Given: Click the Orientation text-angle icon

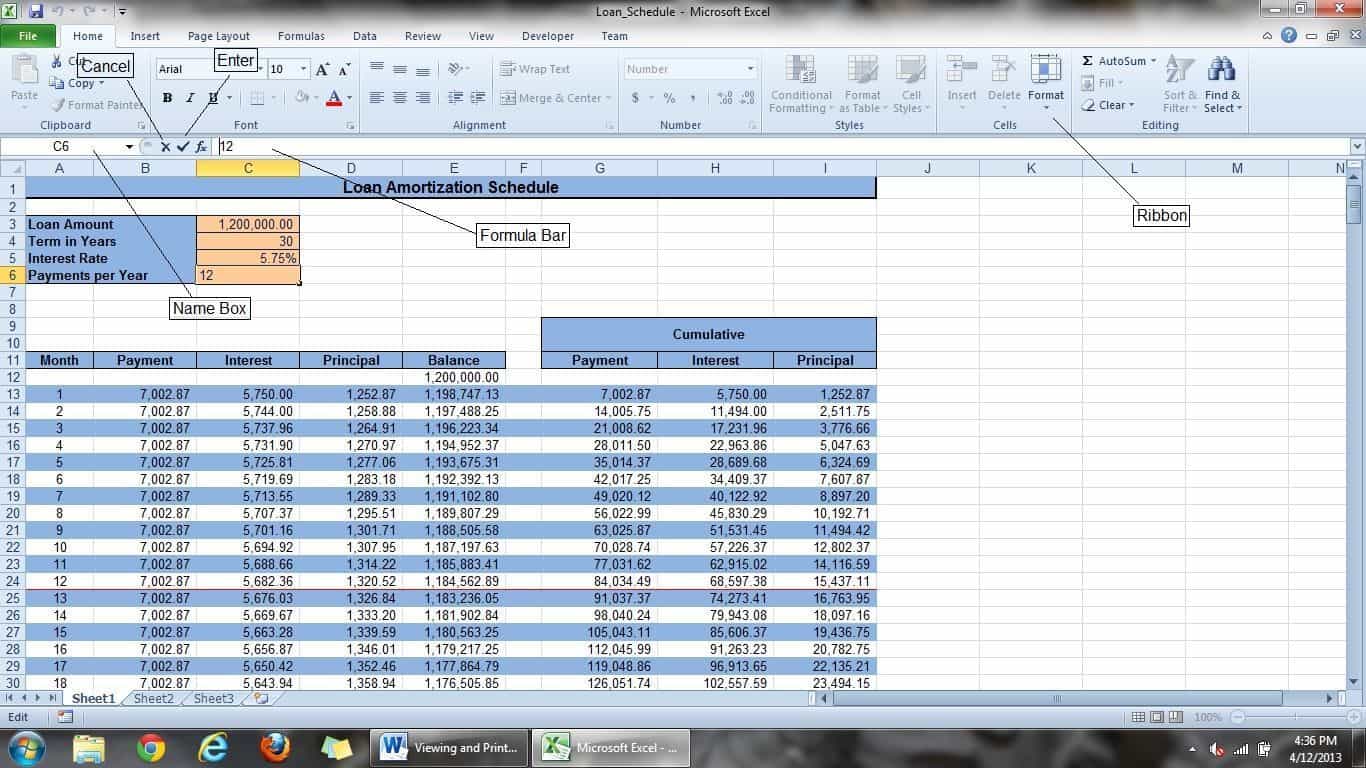Looking at the screenshot, I should point(457,69).
